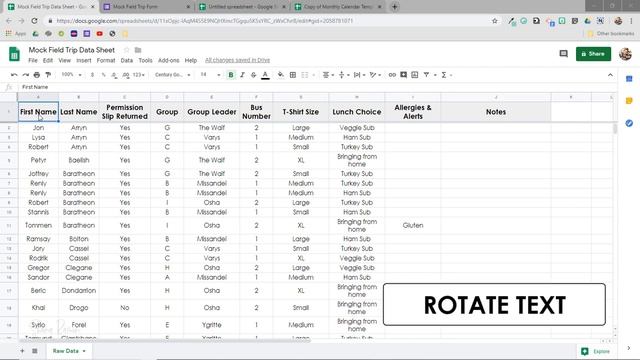Move document with the folder icon
Screen dimensions: 640x360
pos(138,50)
